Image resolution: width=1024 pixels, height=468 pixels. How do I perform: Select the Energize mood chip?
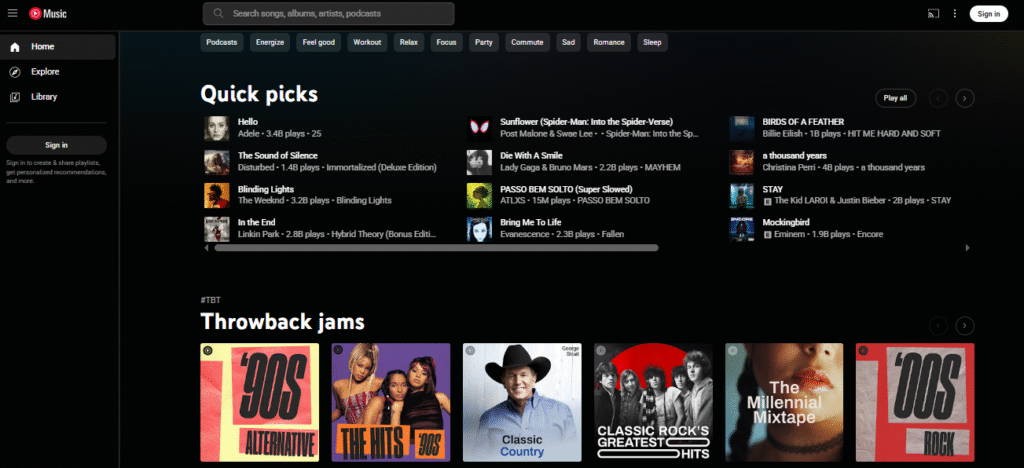[270, 42]
